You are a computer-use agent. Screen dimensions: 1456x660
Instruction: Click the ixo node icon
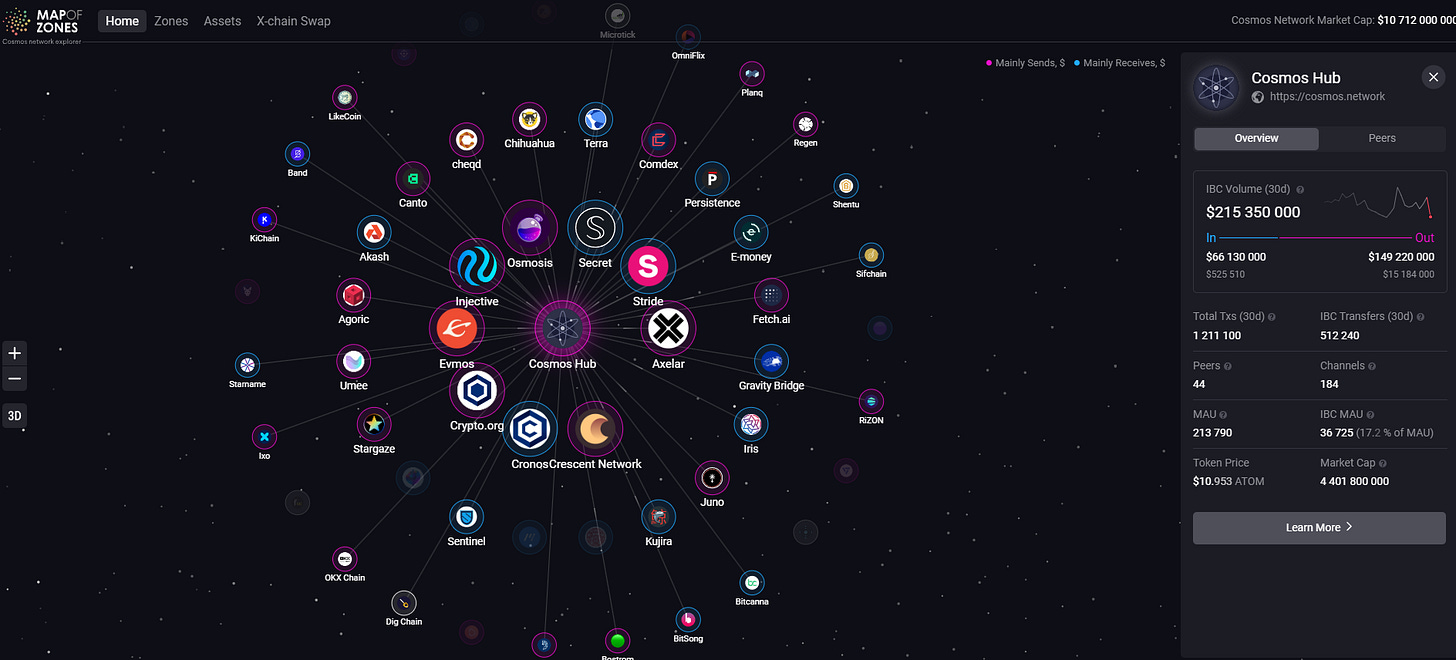264,437
